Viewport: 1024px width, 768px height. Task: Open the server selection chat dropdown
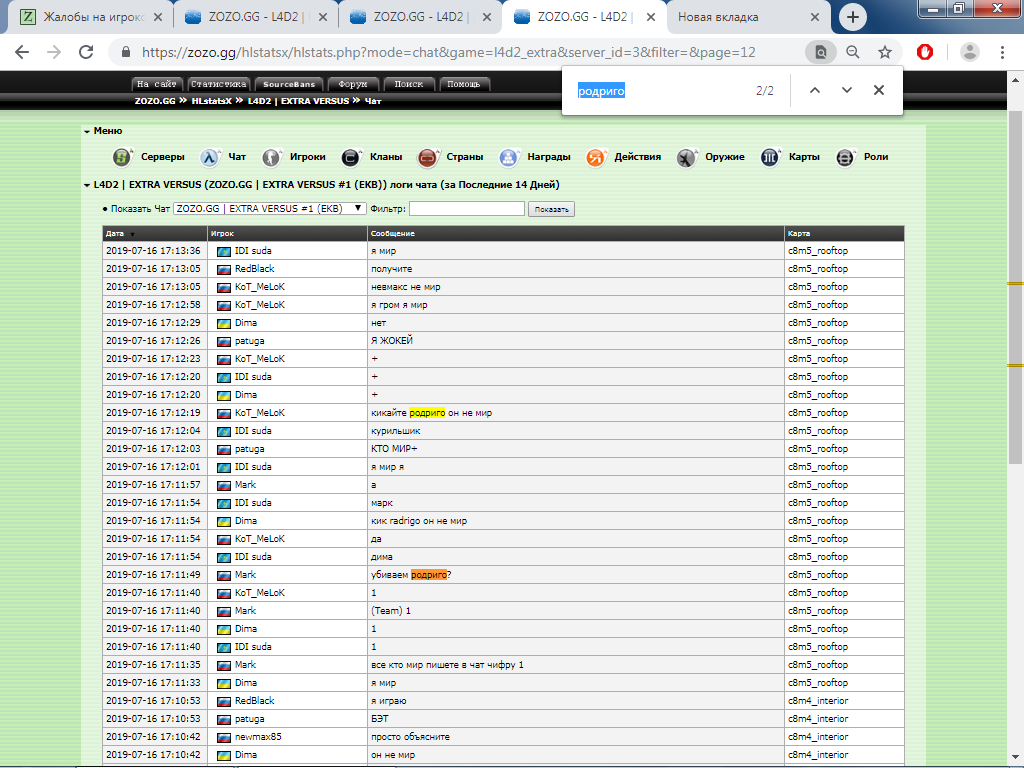tap(269, 208)
